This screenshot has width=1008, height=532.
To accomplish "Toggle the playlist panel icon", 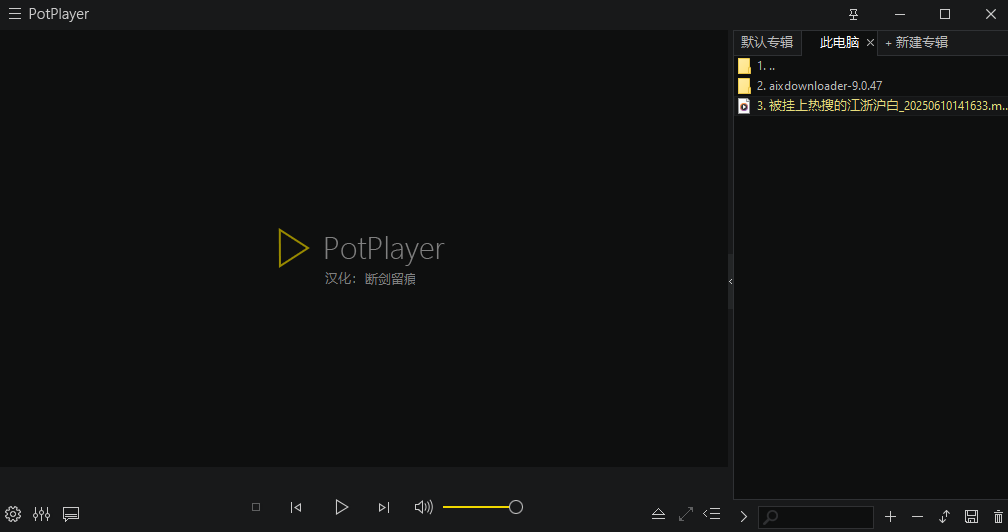I will pos(712,514).
